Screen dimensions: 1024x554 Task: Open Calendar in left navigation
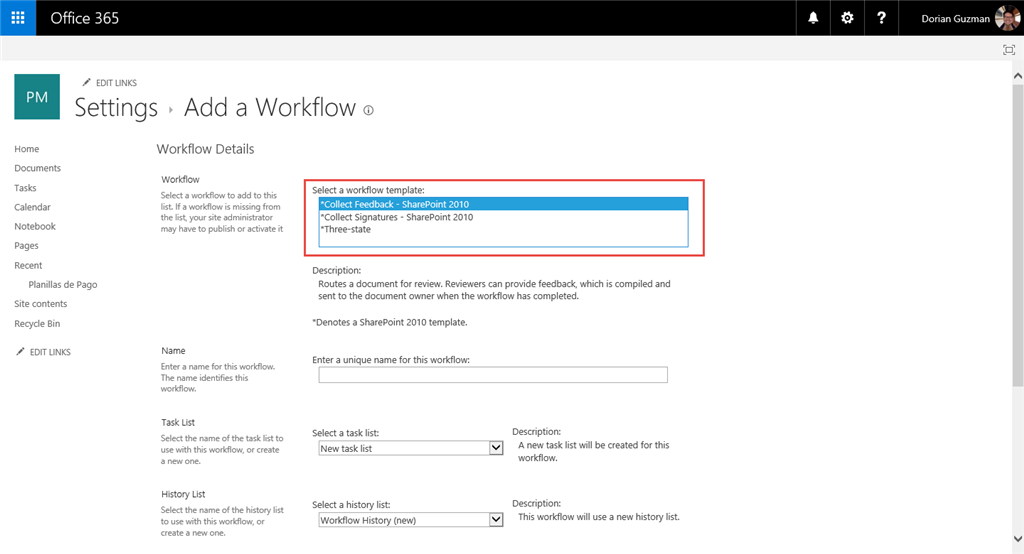(x=32, y=207)
